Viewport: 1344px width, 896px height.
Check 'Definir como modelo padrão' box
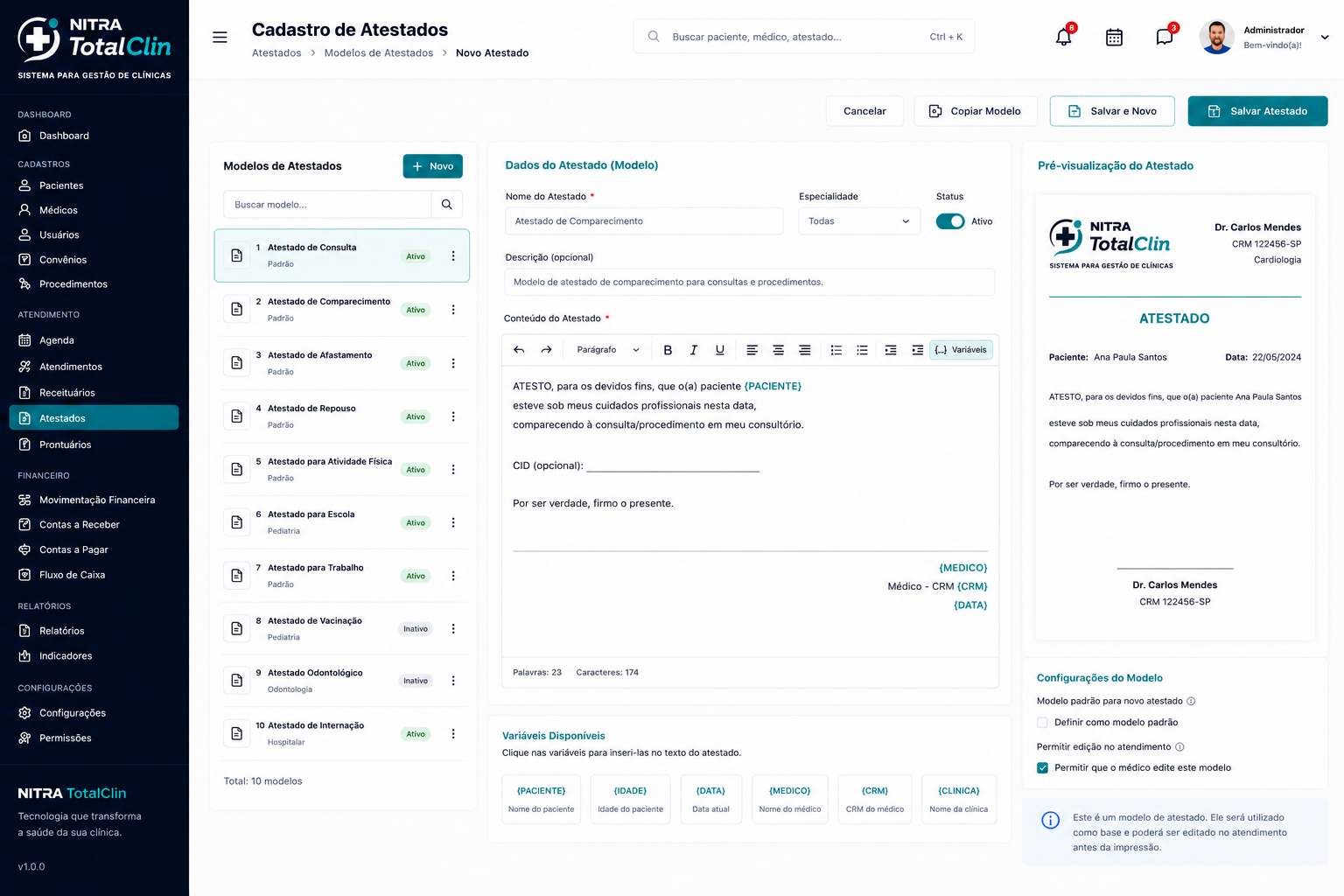[x=1042, y=723]
